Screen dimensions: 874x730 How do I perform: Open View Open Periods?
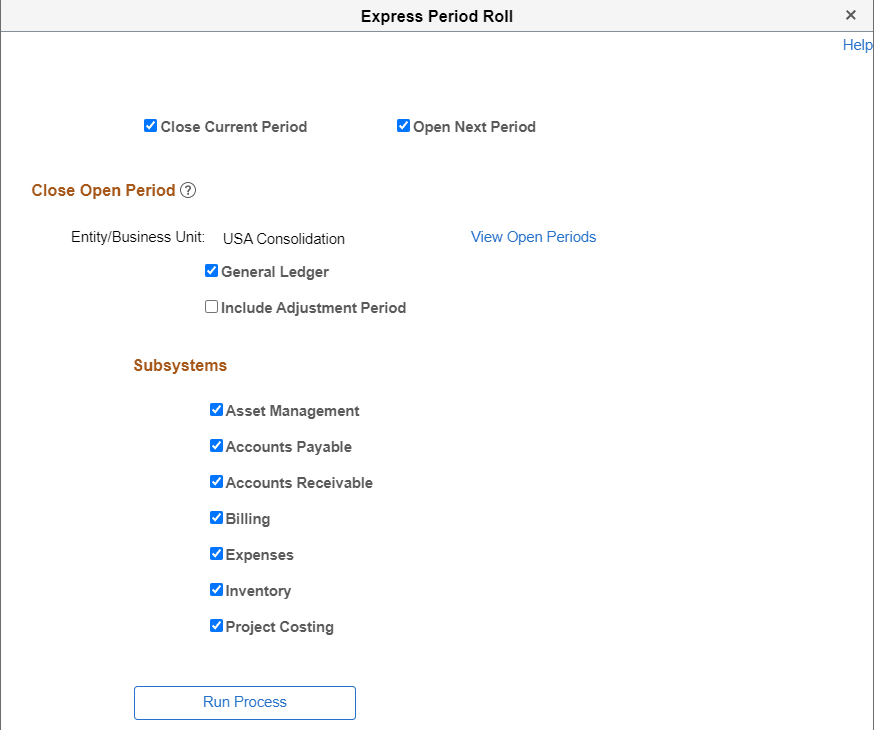[x=533, y=237]
